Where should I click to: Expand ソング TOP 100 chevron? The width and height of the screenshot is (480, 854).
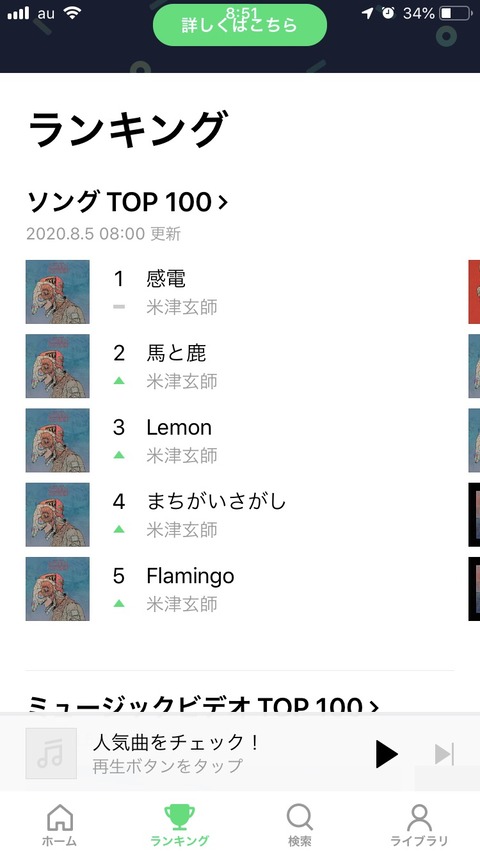pyautogui.click(x=223, y=203)
